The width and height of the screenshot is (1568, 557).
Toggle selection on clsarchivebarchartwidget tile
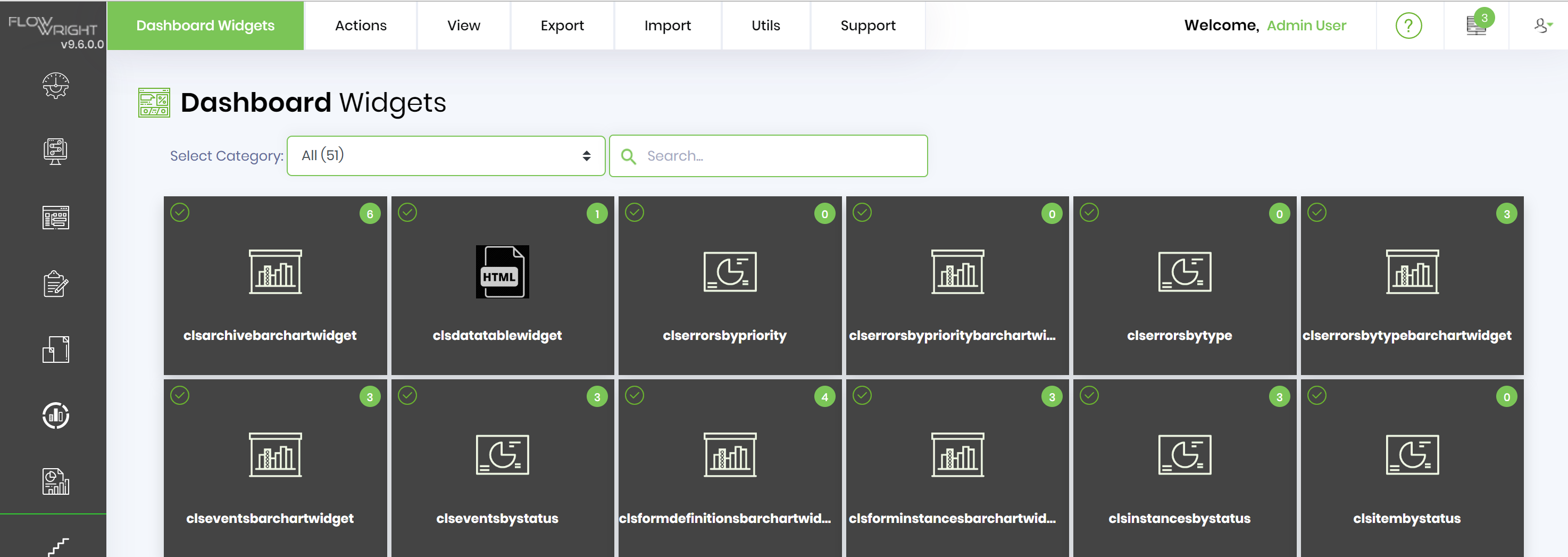(x=180, y=212)
